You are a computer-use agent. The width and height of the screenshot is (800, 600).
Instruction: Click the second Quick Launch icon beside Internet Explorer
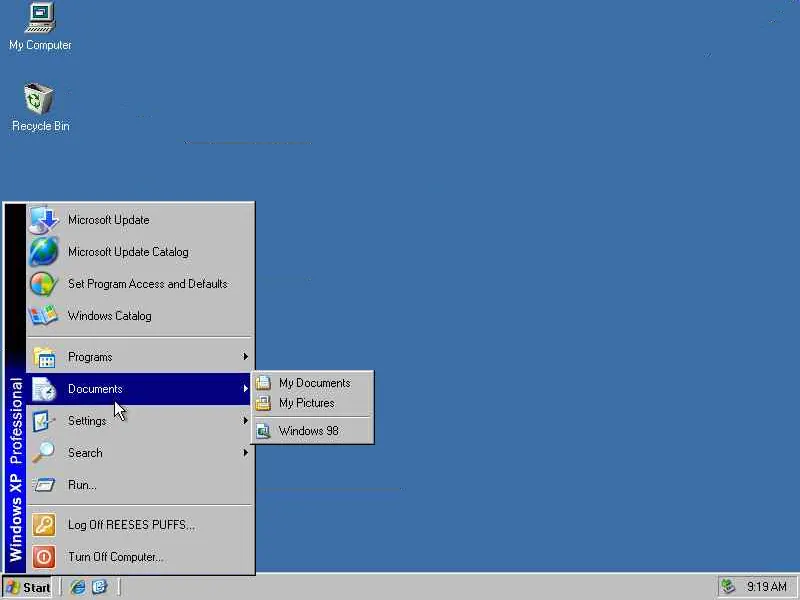click(99, 587)
